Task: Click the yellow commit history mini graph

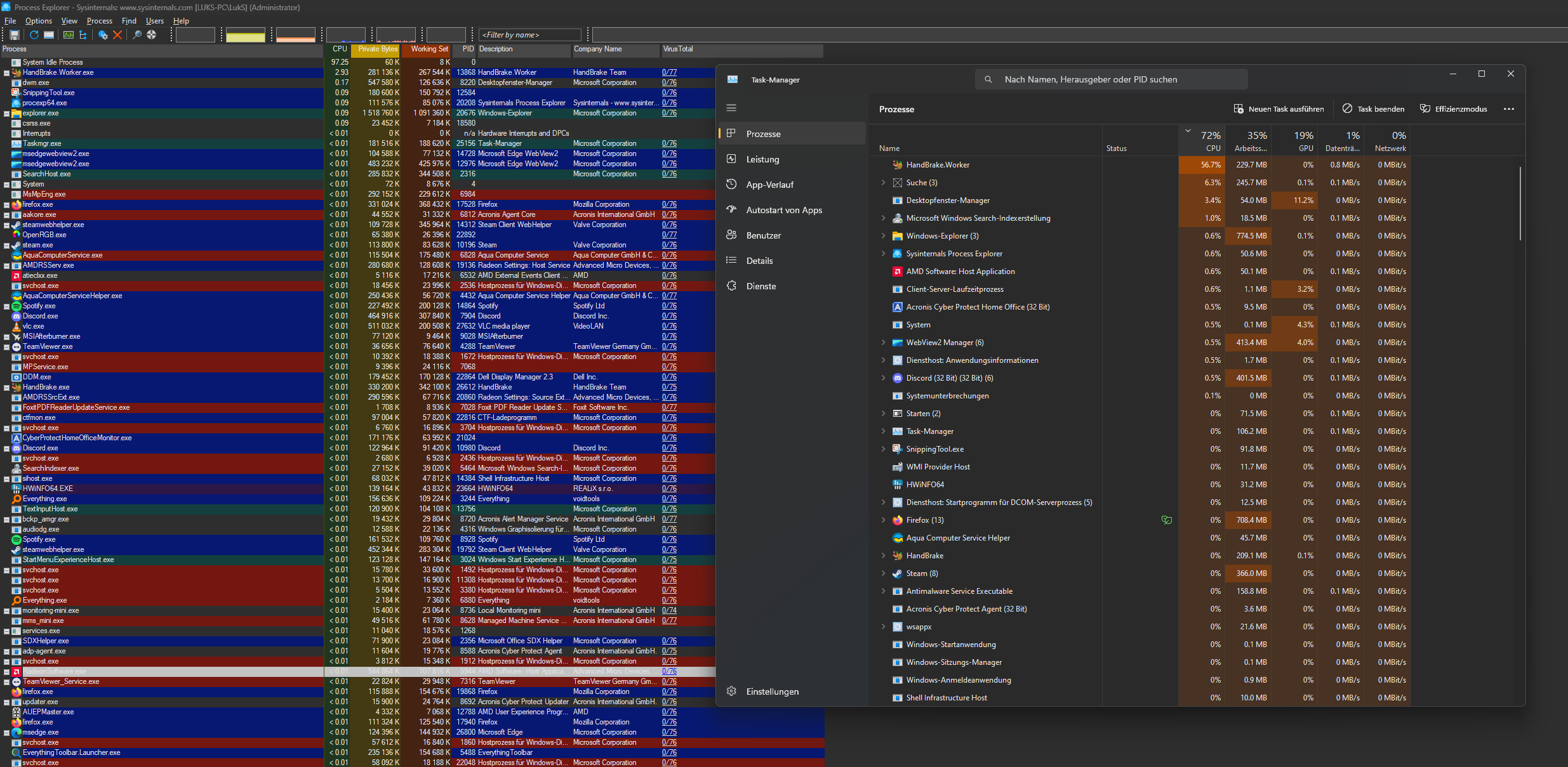Action: click(x=246, y=35)
